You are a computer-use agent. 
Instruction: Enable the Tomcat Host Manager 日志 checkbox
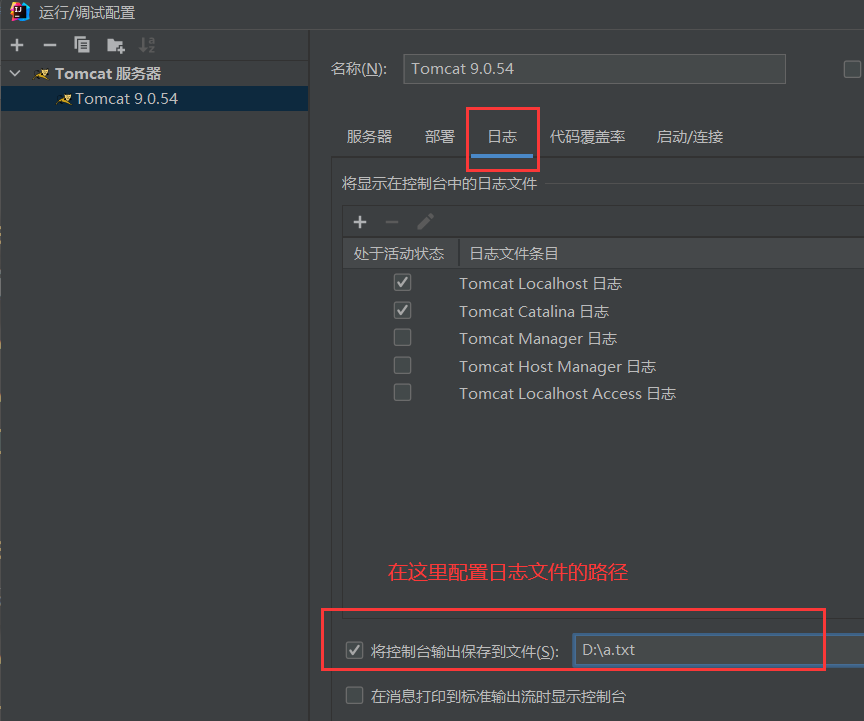tap(402, 365)
